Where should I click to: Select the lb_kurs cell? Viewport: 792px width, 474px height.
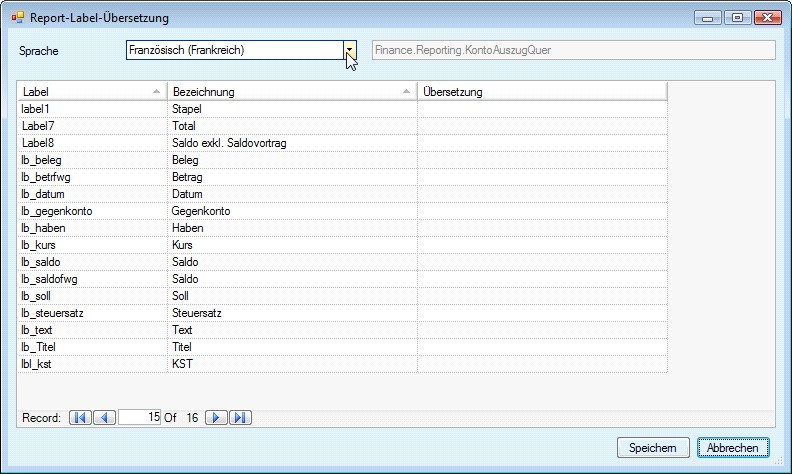click(x=92, y=245)
